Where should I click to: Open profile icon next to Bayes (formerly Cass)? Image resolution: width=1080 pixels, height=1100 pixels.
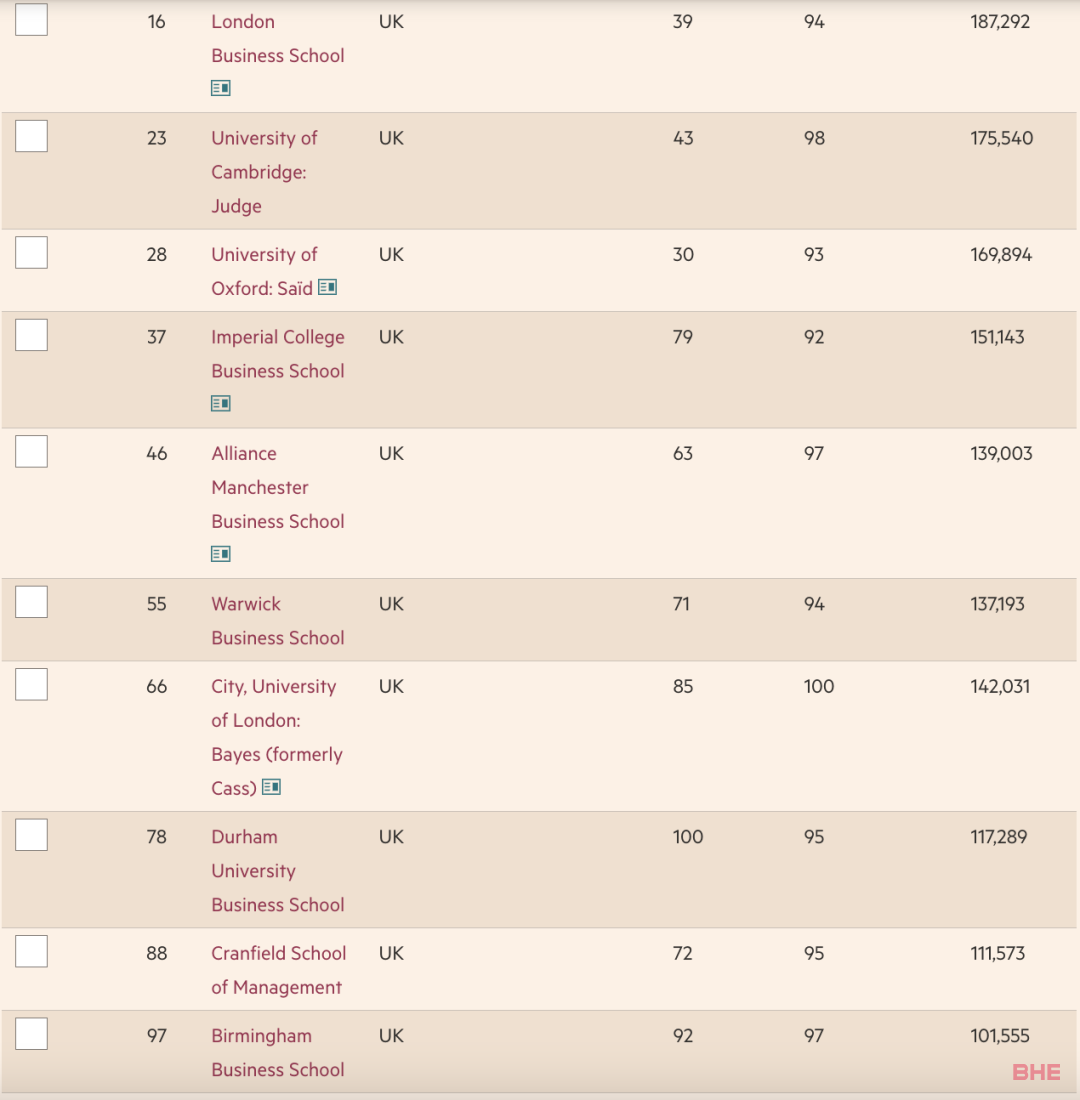(x=271, y=787)
